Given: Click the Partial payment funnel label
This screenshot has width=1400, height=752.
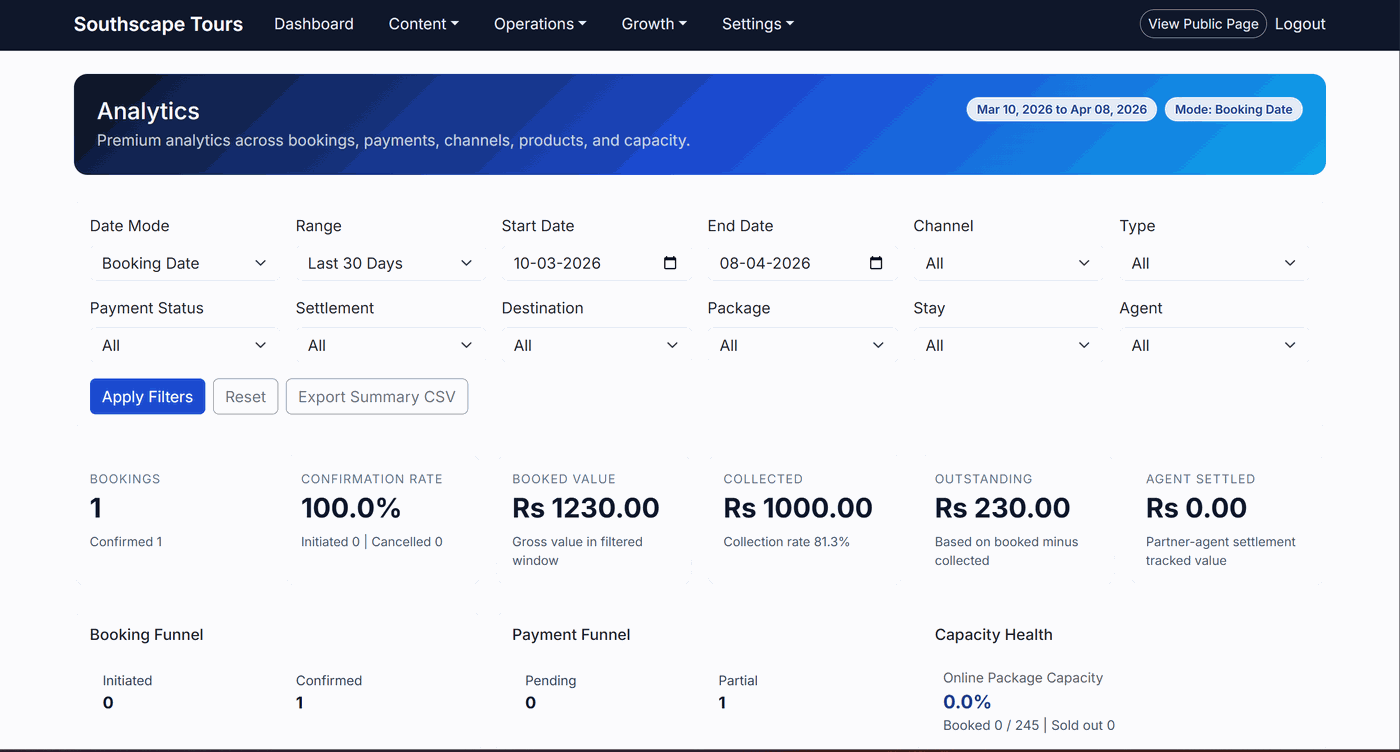Looking at the screenshot, I should point(738,680).
